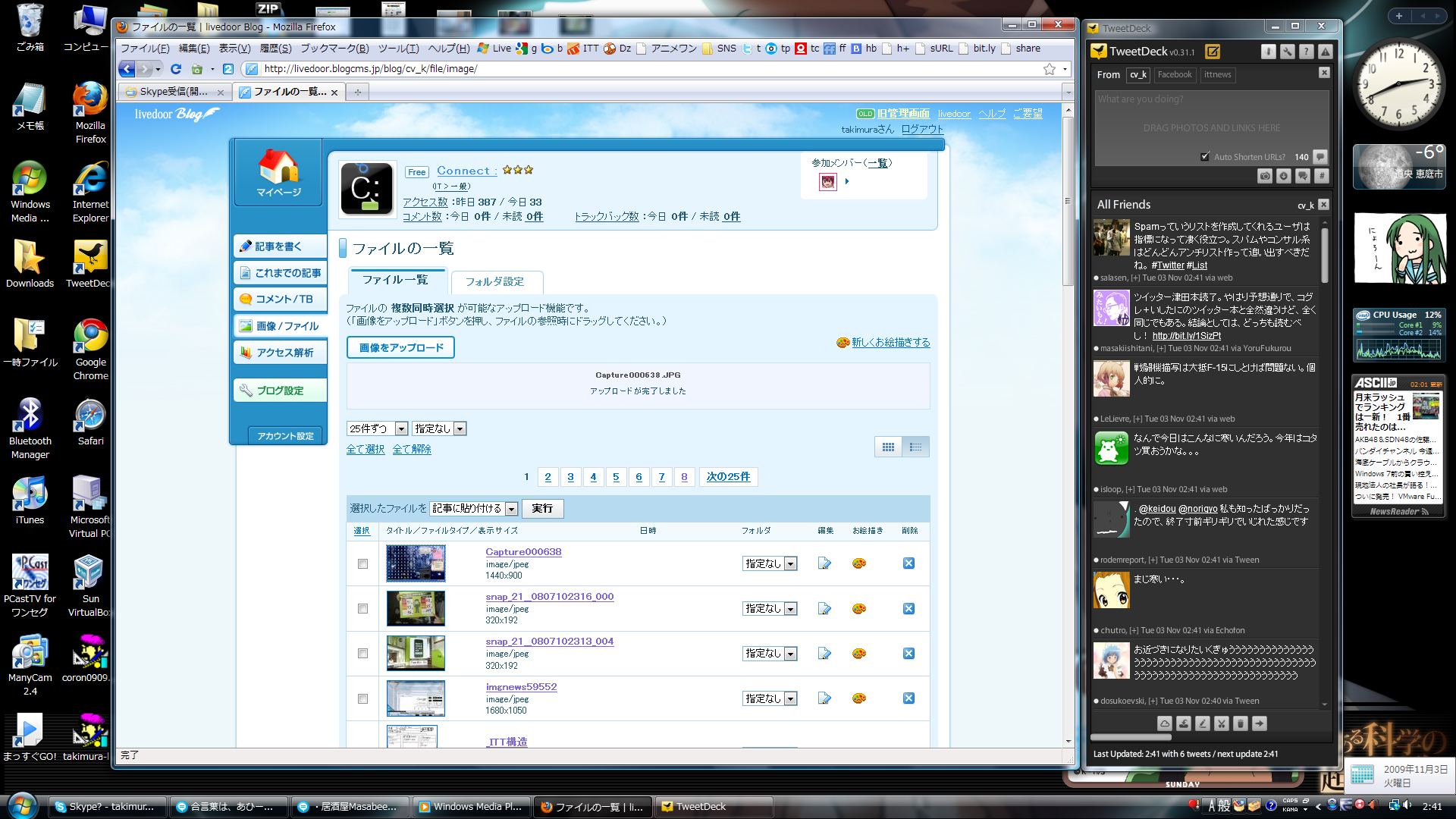Click the 画像をアップロード button
This screenshot has width=1456, height=819.
[401, 348]
